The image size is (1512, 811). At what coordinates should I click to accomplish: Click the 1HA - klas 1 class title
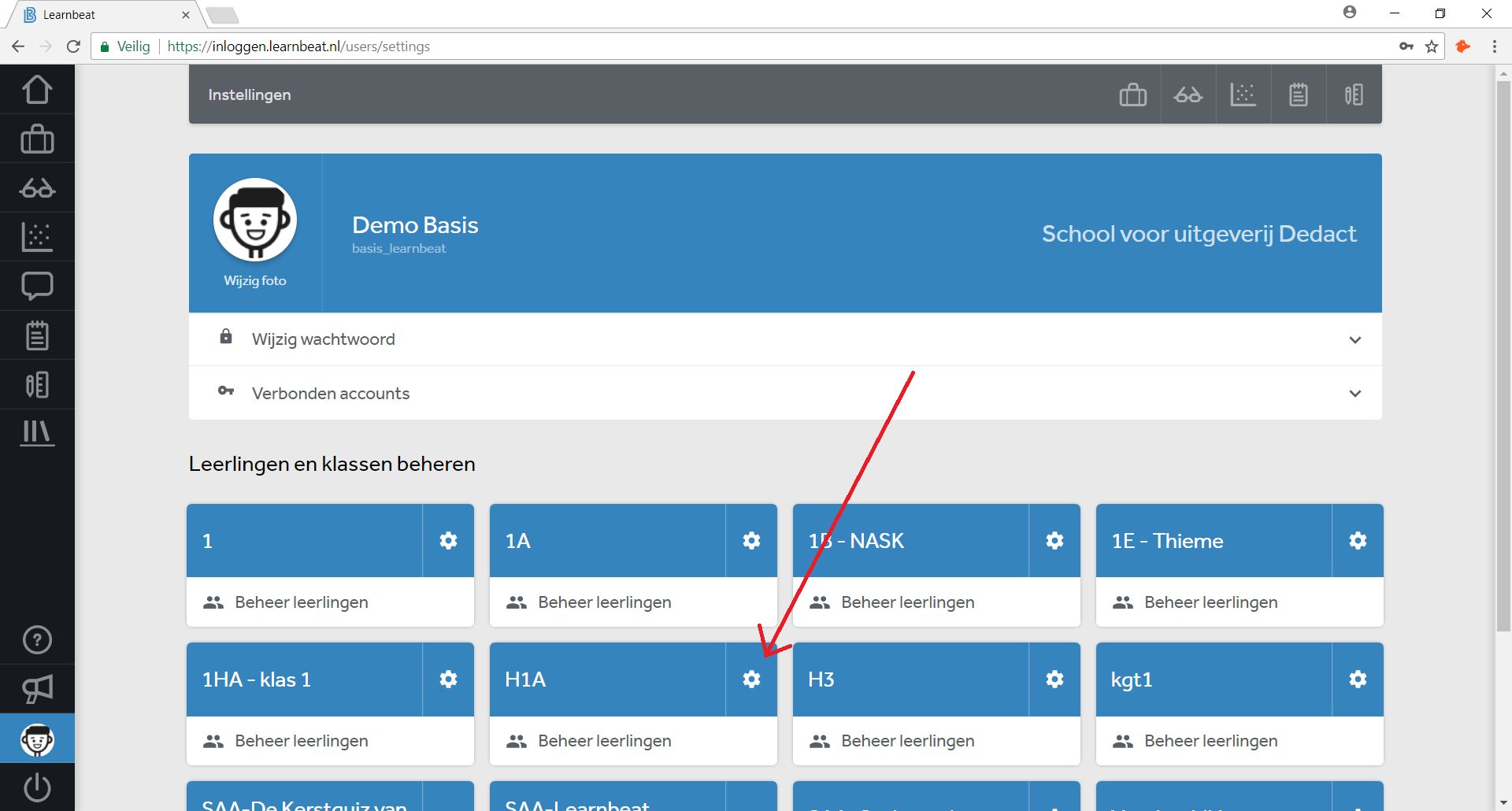[x=257, y=680]
